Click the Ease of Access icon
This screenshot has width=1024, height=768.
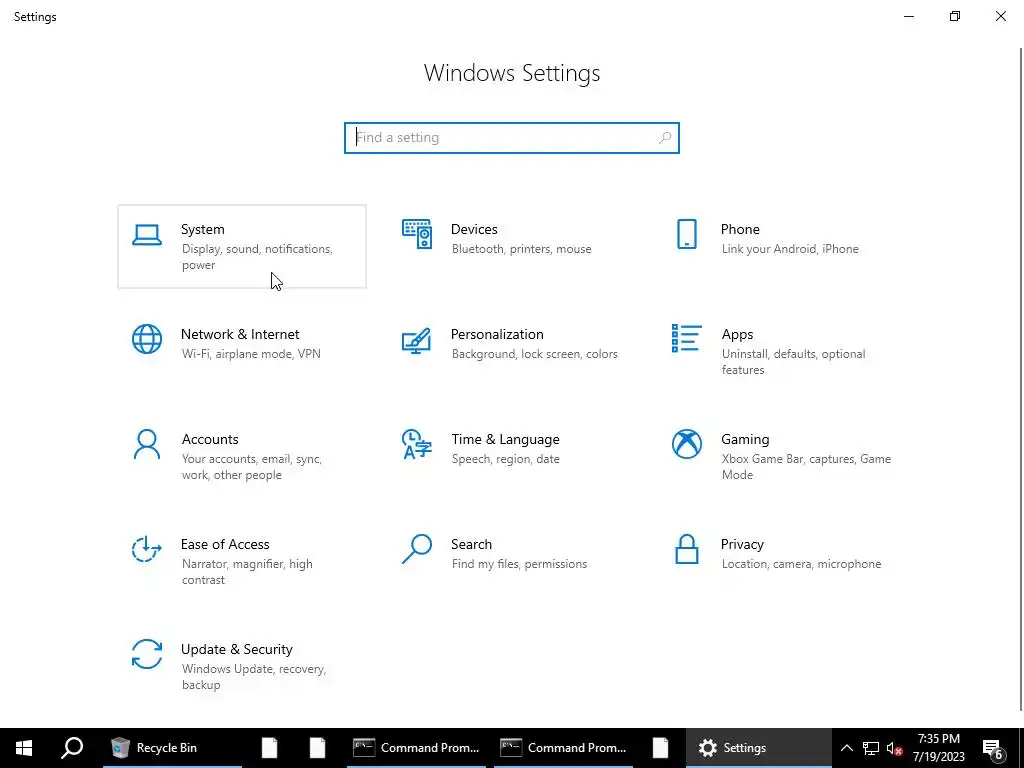click(x=147, y=549)
